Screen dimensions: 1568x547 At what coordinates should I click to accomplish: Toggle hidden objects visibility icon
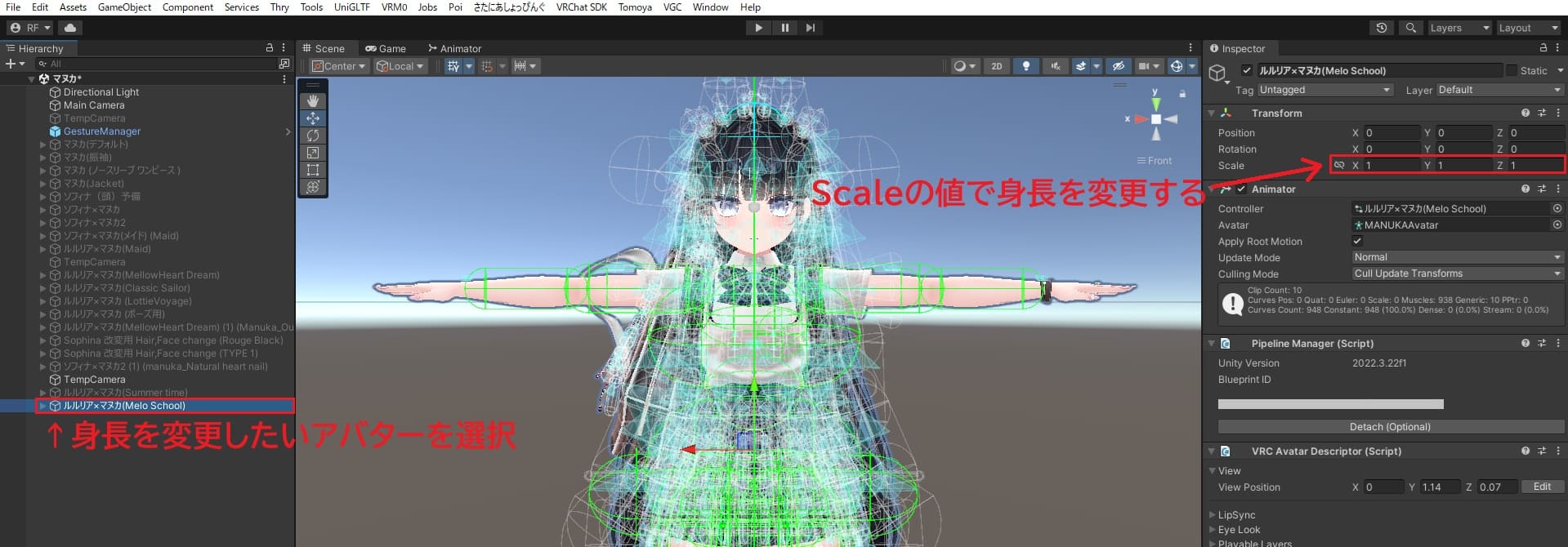[1119, 66]
